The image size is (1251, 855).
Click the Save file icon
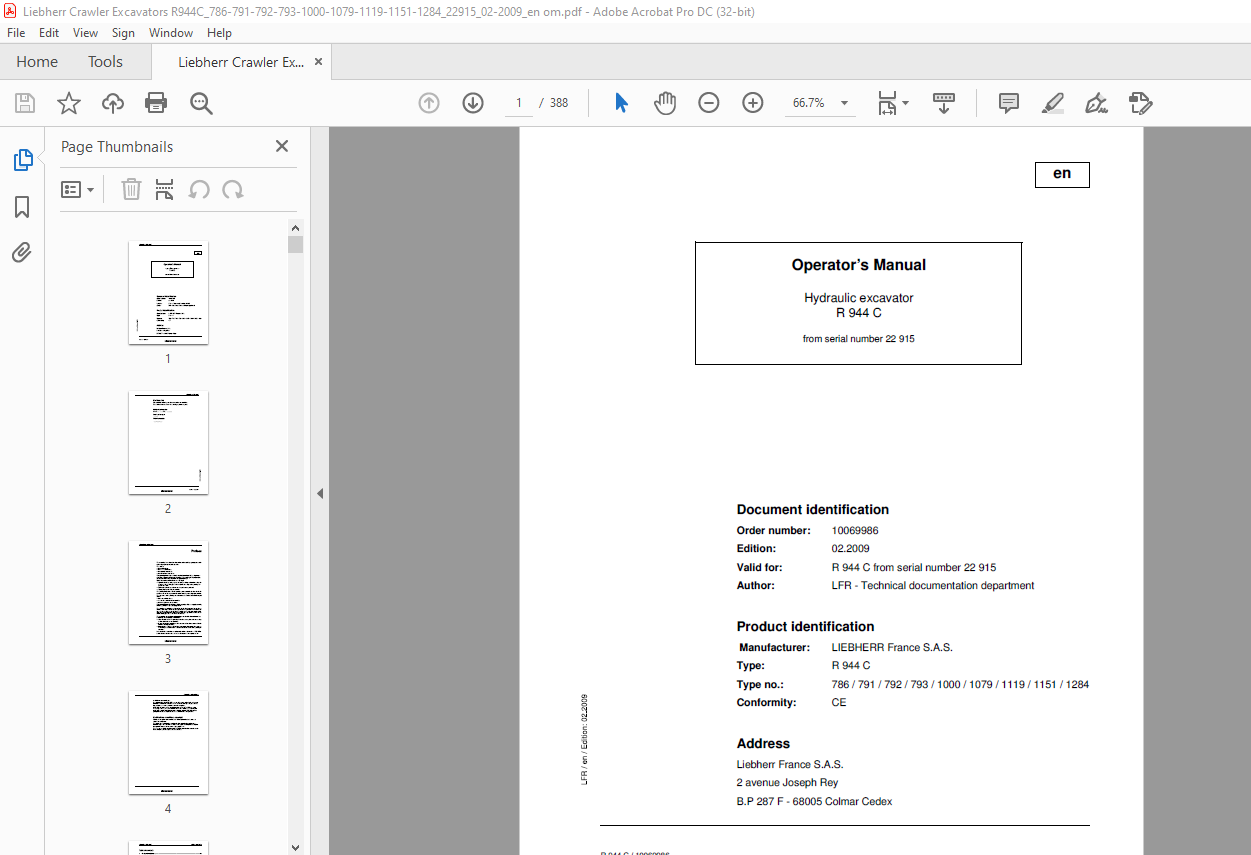point(25,103)
